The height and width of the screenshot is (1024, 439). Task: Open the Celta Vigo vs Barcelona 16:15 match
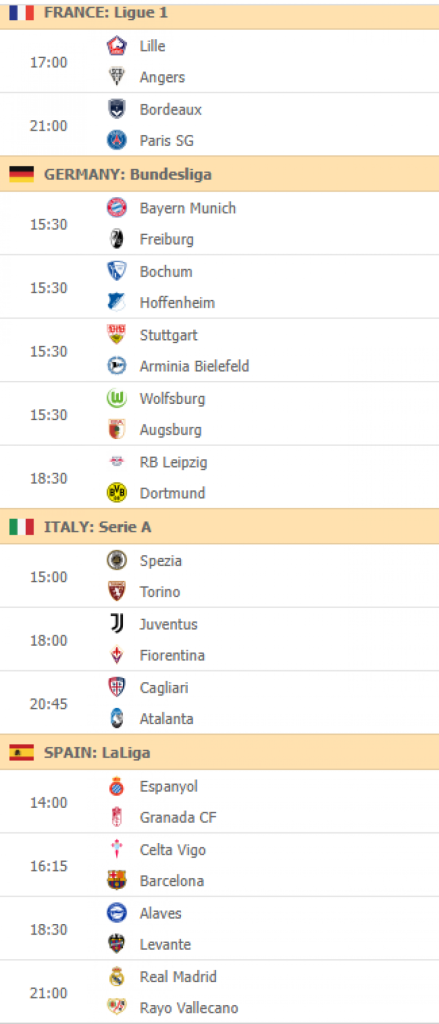220,865
